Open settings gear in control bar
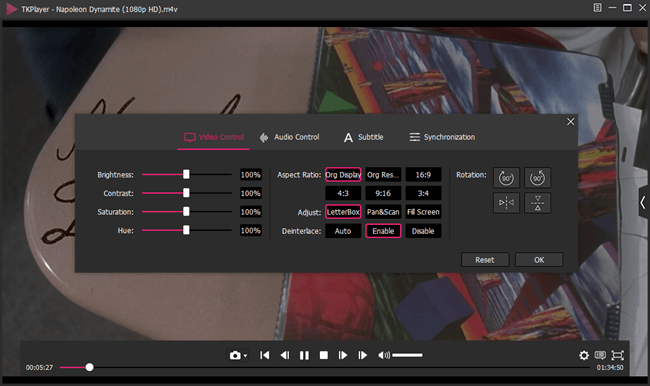 [x=584, y=355]
